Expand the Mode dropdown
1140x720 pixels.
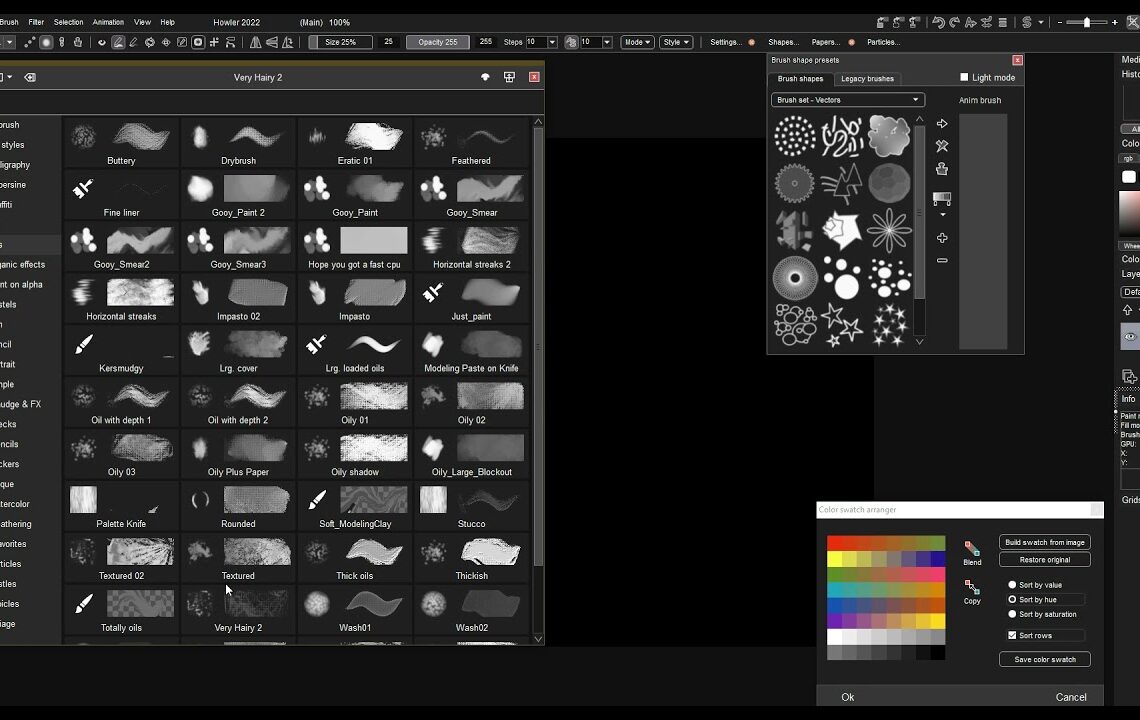tap(637, 42)
